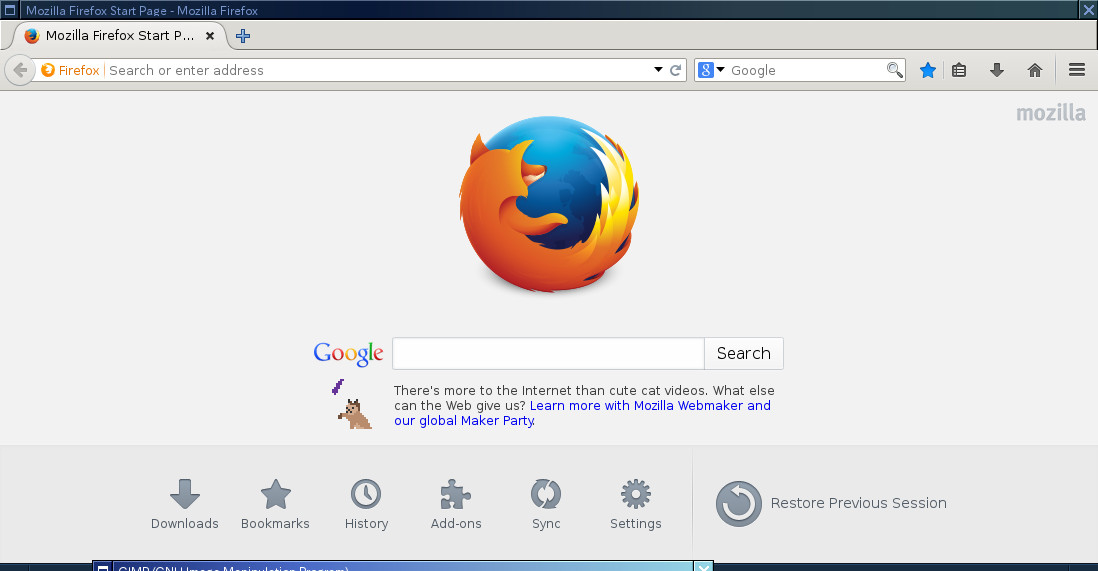Image resolution: width=1098 pixels, height=571 pixels.
Task: Show the bookmarks list menu icon
Action: coord(959,70)
